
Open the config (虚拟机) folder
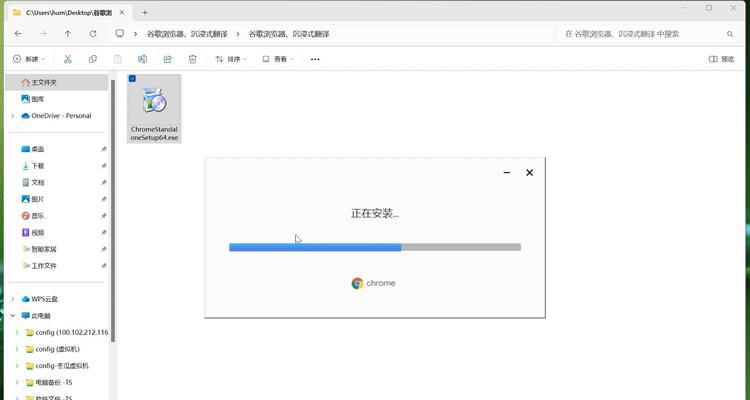point(53,349)
